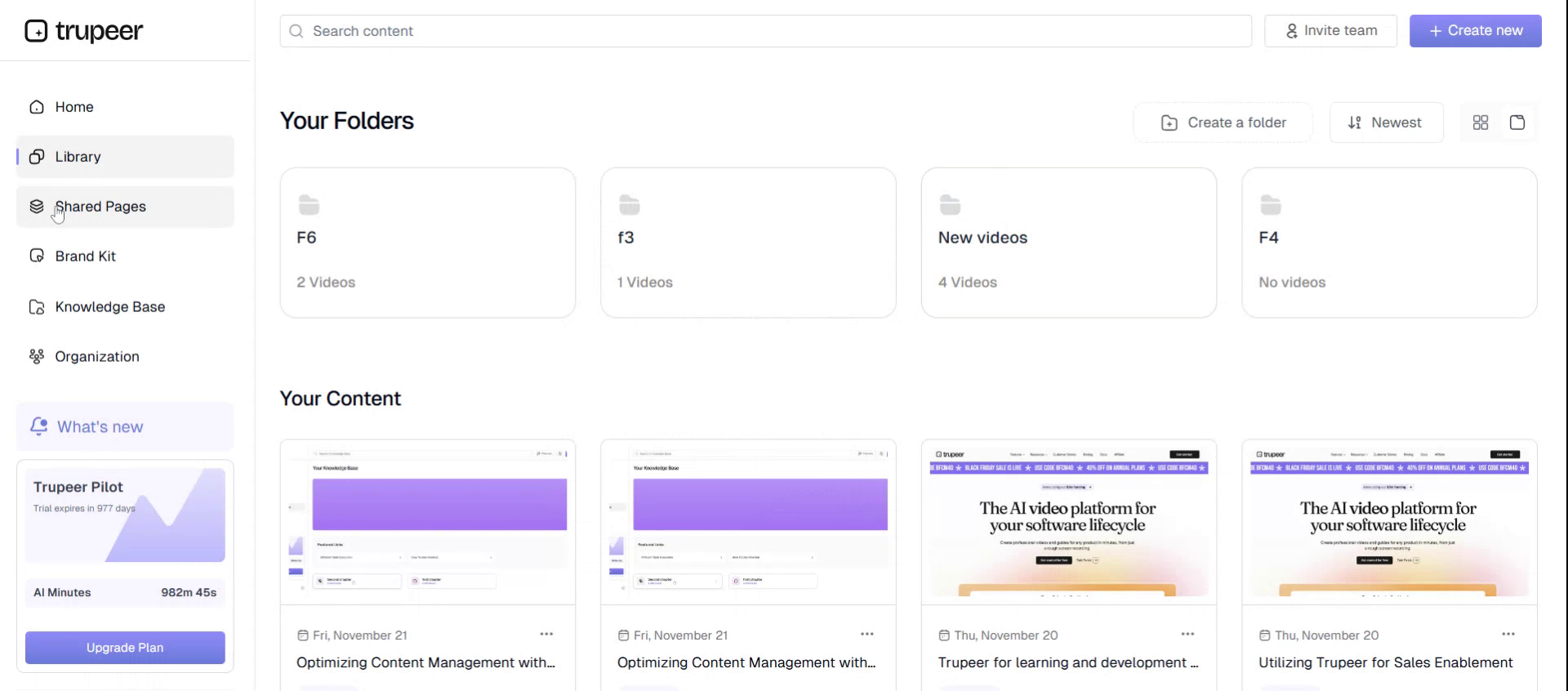Image resolution: width=1568 pixels, height=691 pixels.
Task: Click the calendar icon on learning and development card
Action: pyautogui.click(x=944, y=635)
